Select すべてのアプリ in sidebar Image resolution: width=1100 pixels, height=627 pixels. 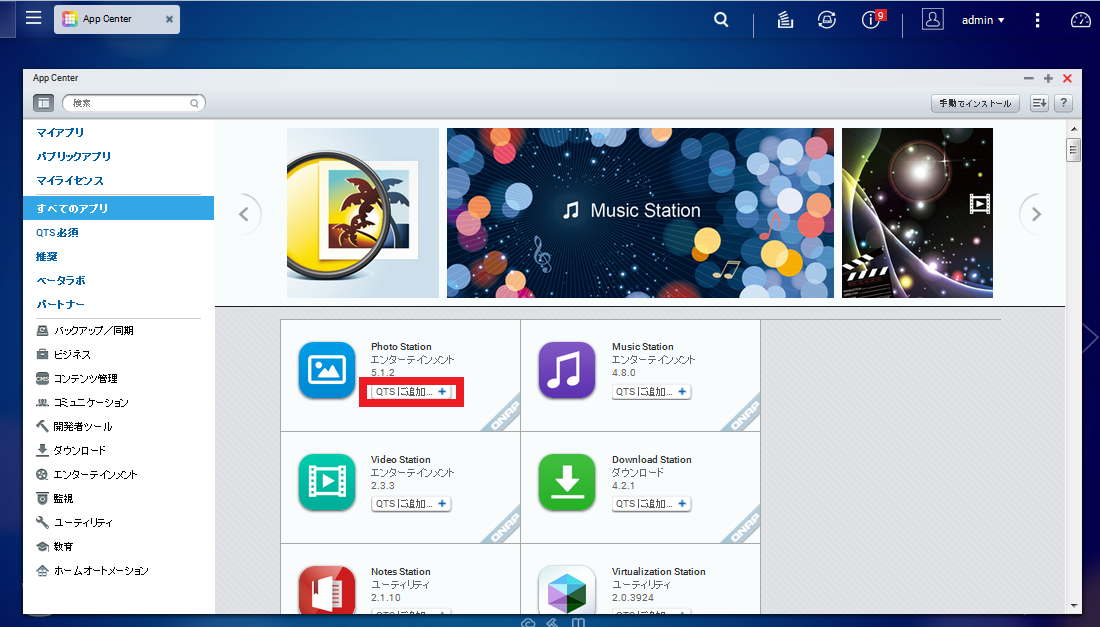pyautogui.click(x=118, y=208)
